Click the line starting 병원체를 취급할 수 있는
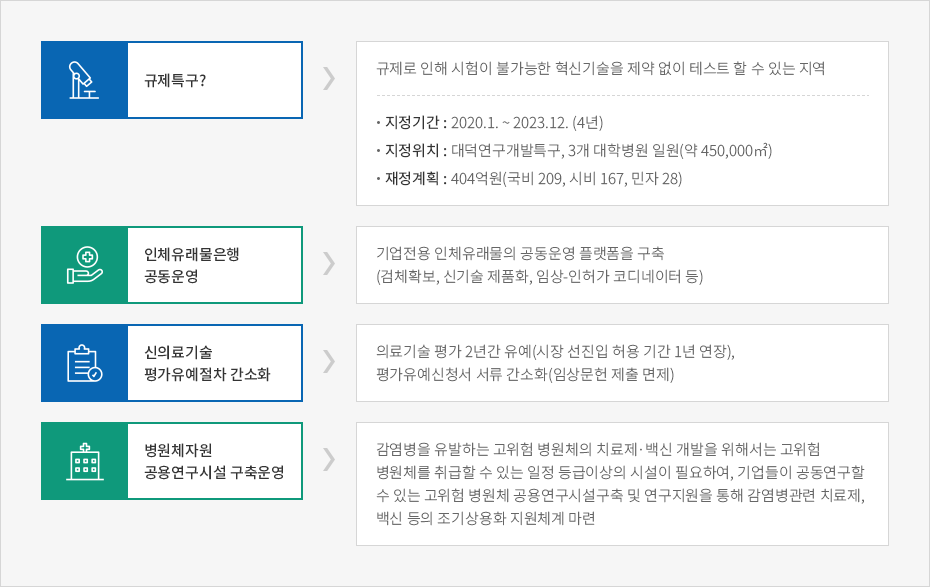930x587 pixels. (620, 473)
